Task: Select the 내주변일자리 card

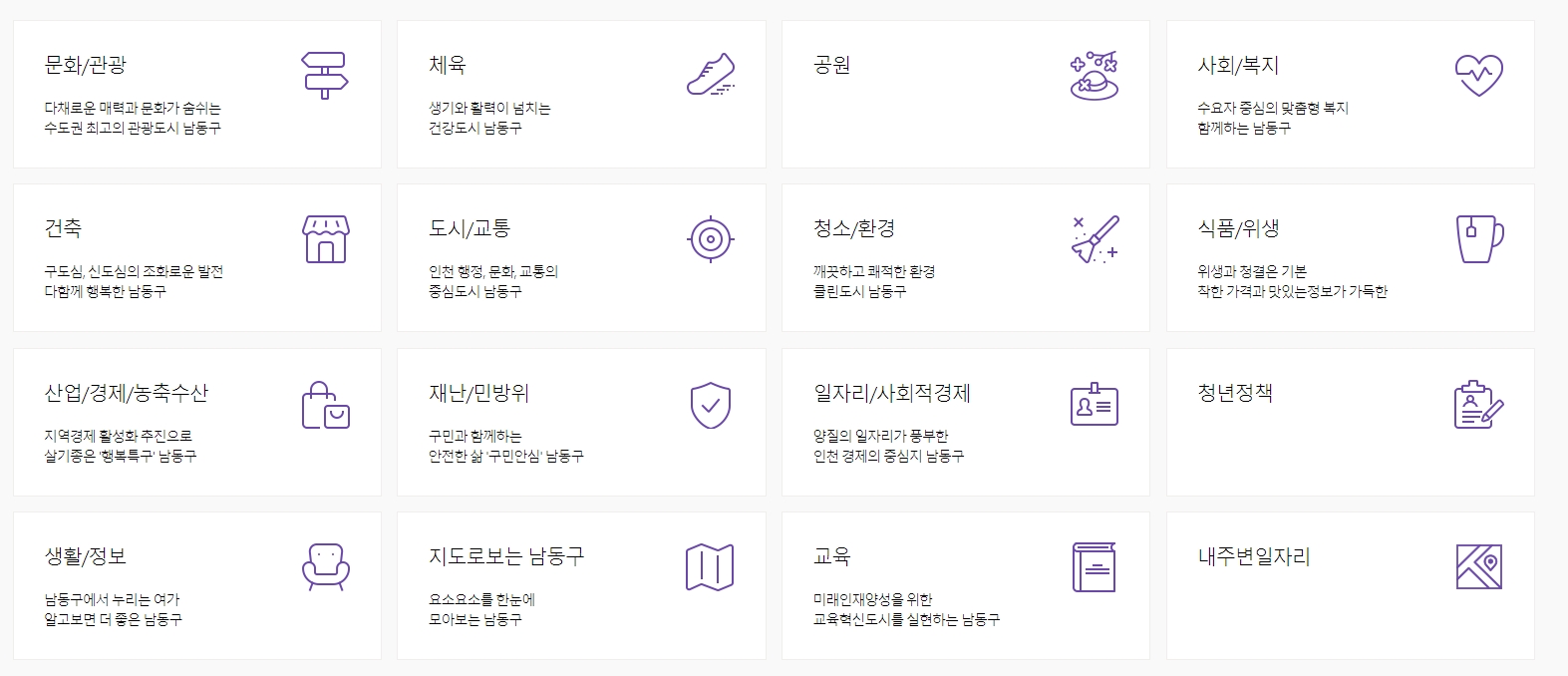Action: pos(1349,585)
